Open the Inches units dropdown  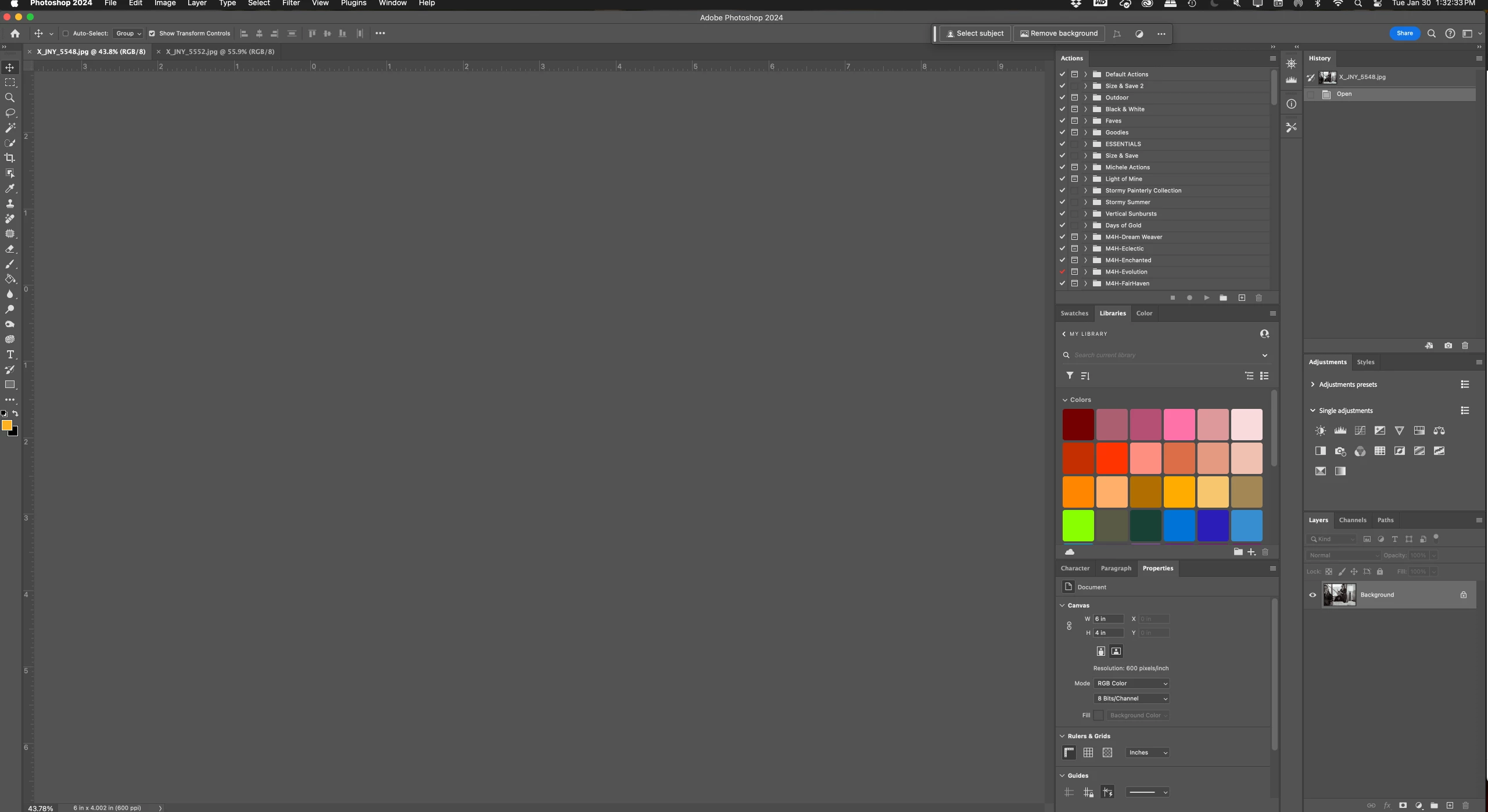tap(1147, 753)
